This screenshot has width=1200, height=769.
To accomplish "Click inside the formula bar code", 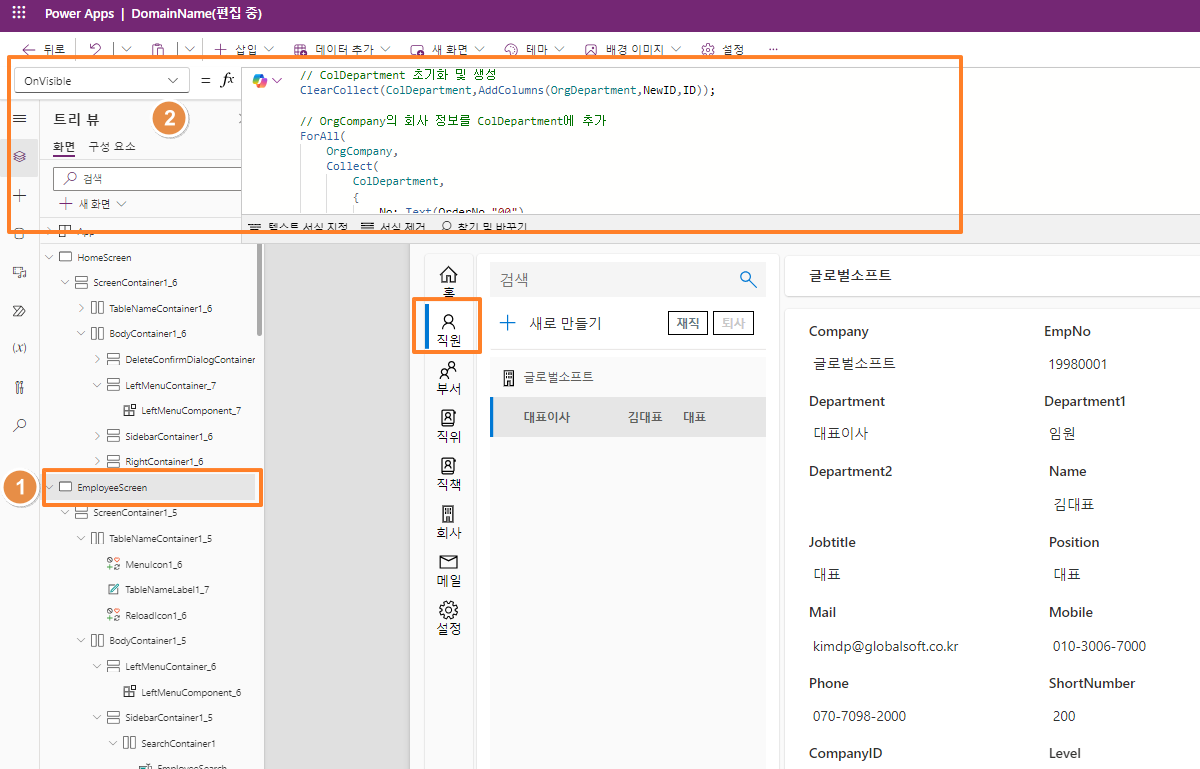I will coord(600,140).
